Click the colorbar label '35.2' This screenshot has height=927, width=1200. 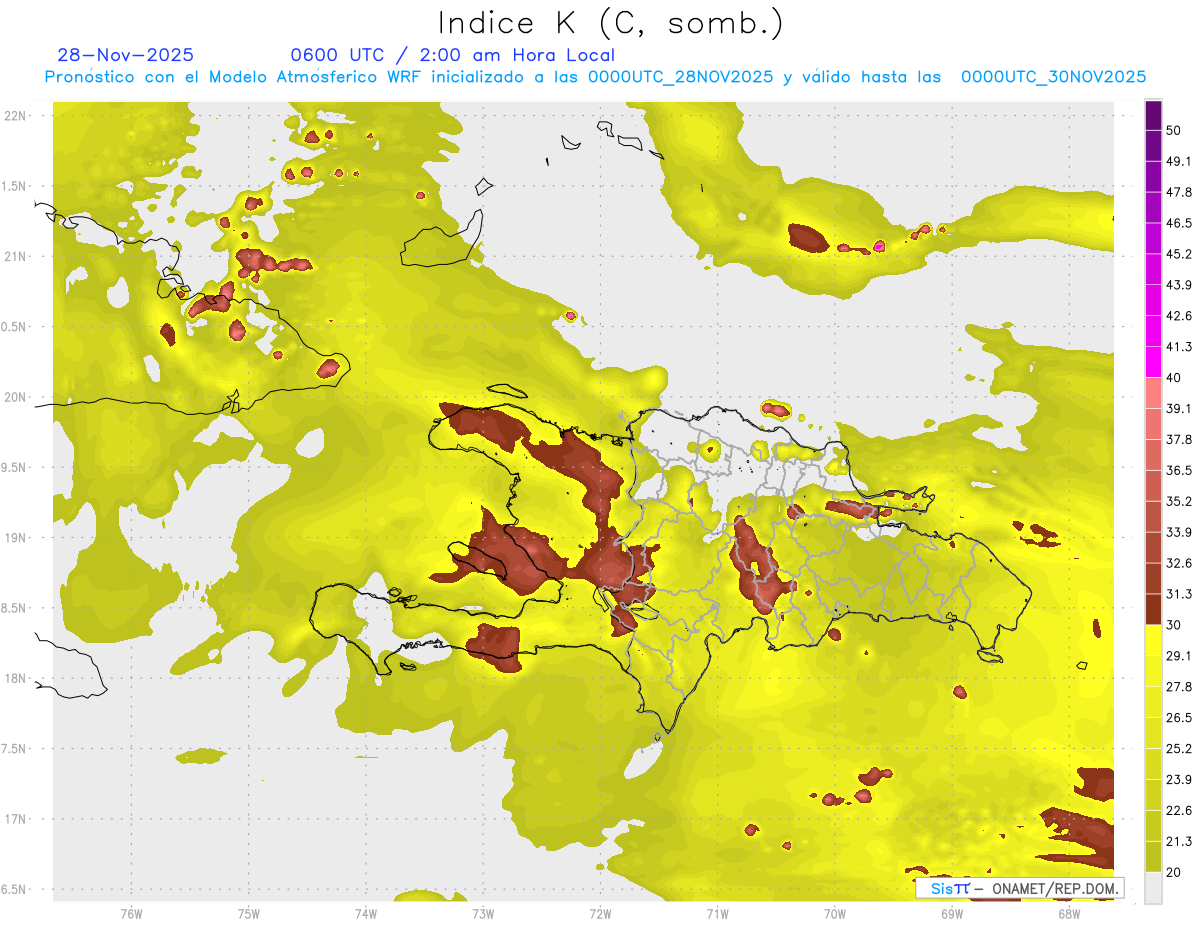1179,501
